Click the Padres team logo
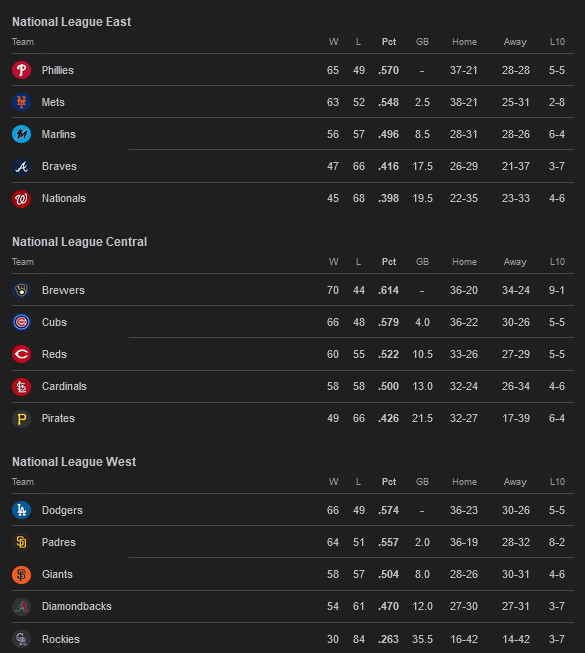The width and height of the screenshot is (585, 653). point(21,542)
